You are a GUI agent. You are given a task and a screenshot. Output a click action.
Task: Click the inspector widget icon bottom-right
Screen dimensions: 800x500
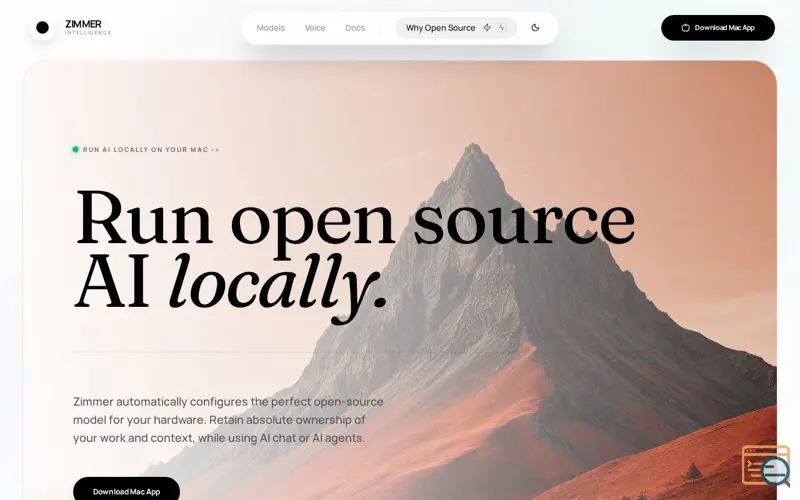point(765,466)
